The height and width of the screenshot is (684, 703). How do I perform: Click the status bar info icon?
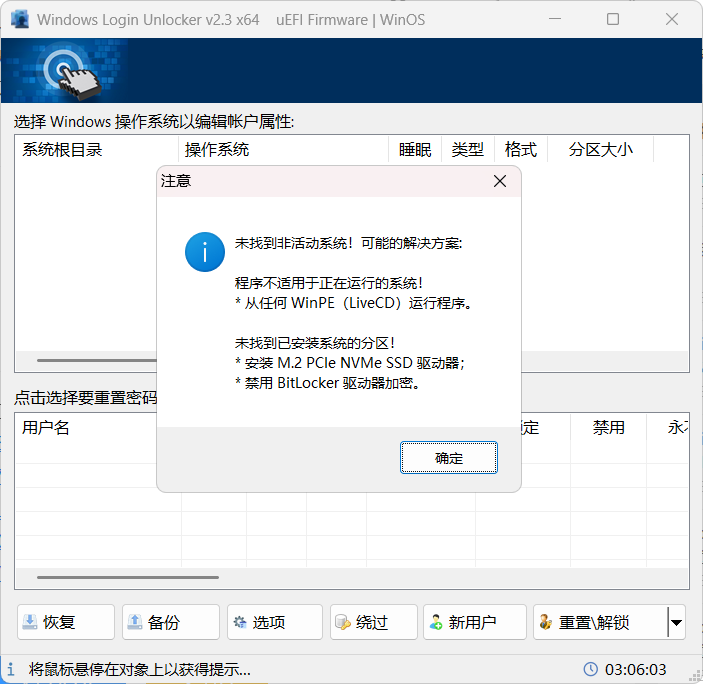pyautogui.click(x=11, y=669)
